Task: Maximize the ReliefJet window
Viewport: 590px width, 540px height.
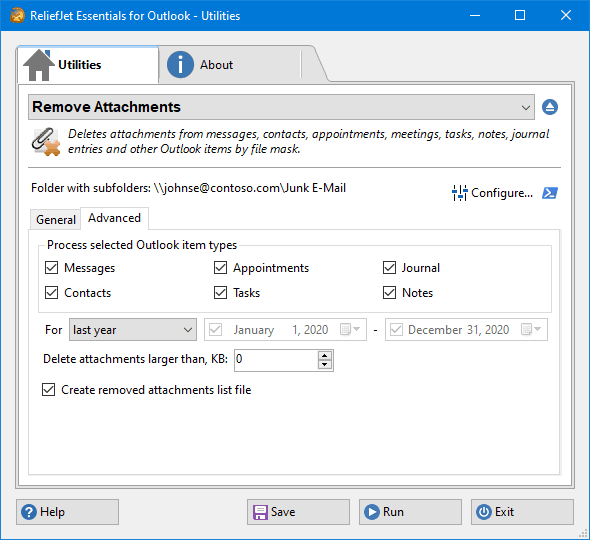Action: point(520,15)
